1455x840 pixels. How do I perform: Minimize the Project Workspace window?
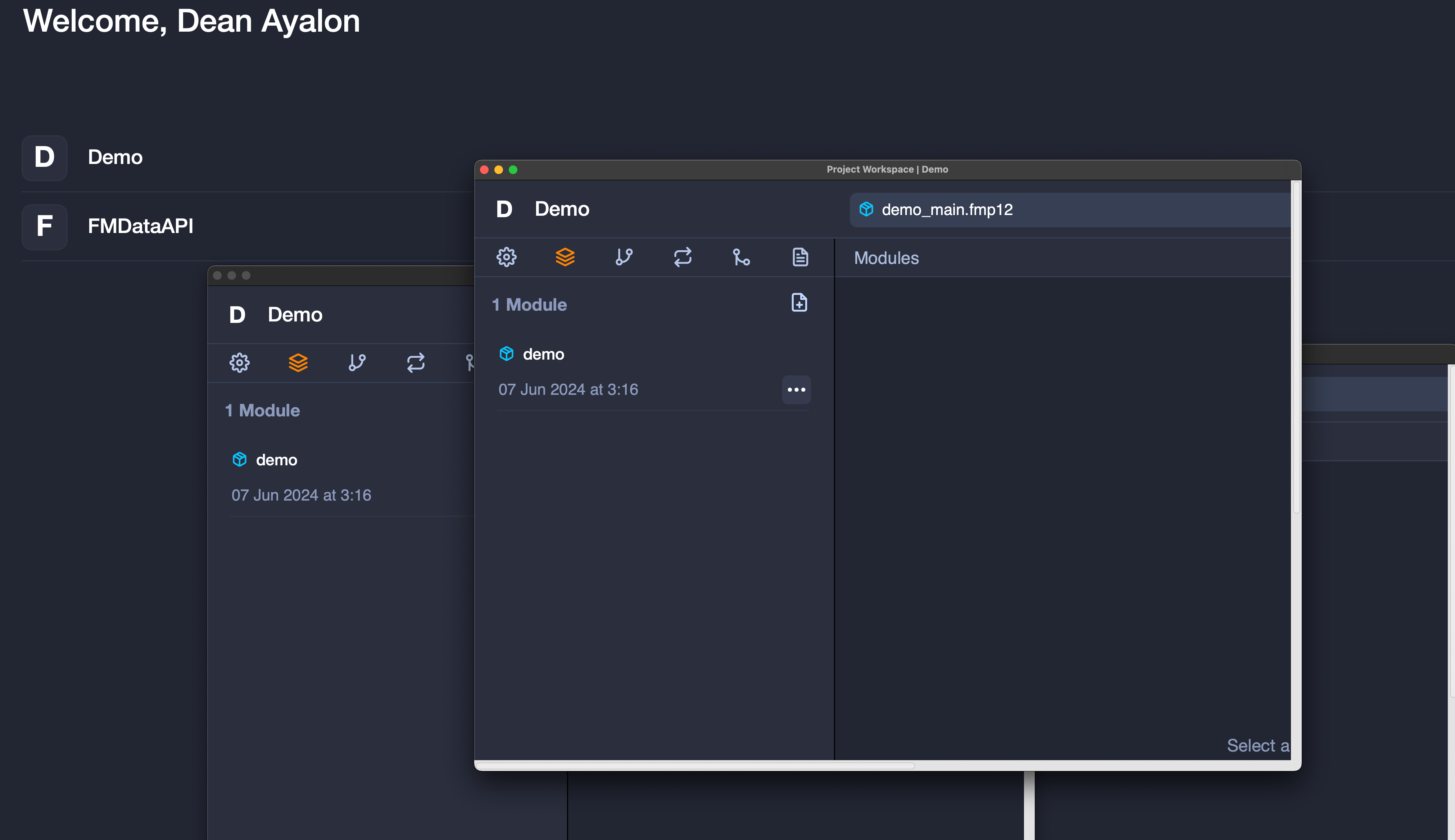(499, 170)
